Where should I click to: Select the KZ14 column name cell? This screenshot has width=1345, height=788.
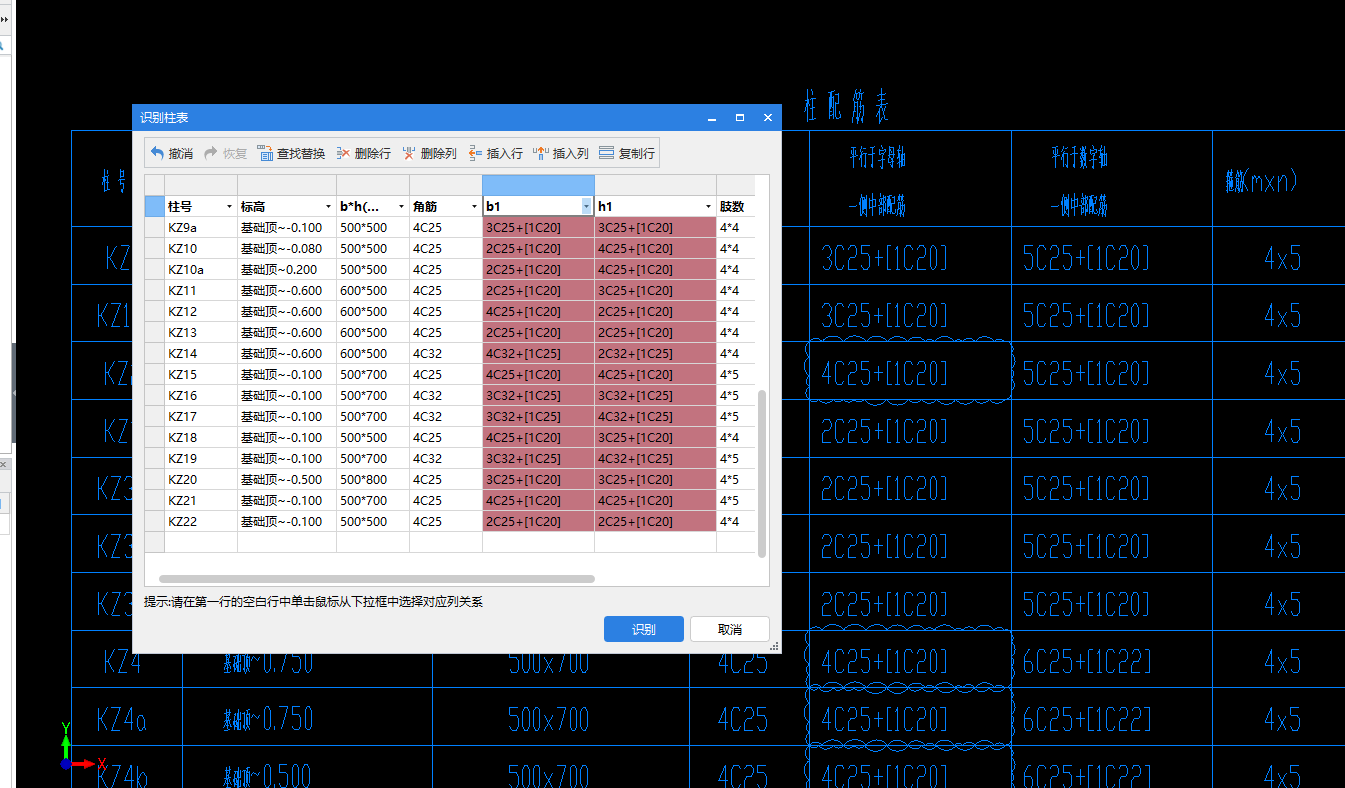pos(201,353)
